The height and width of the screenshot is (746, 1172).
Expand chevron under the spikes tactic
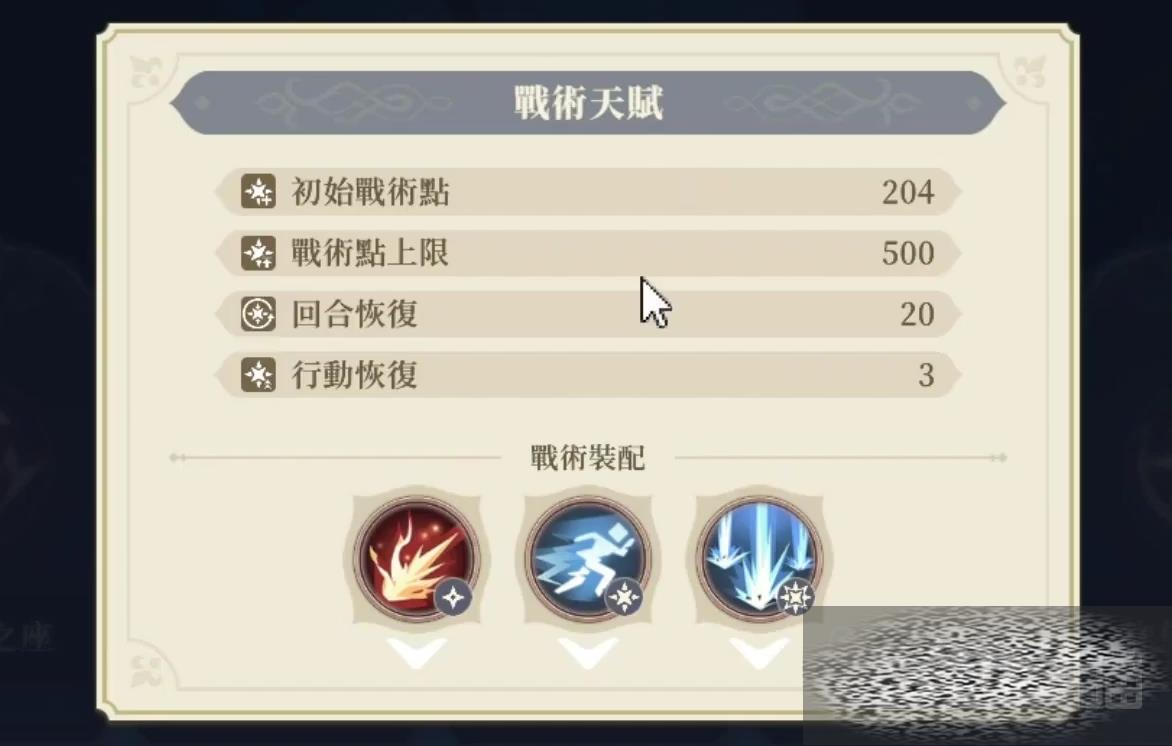click(x=759, y=653)
